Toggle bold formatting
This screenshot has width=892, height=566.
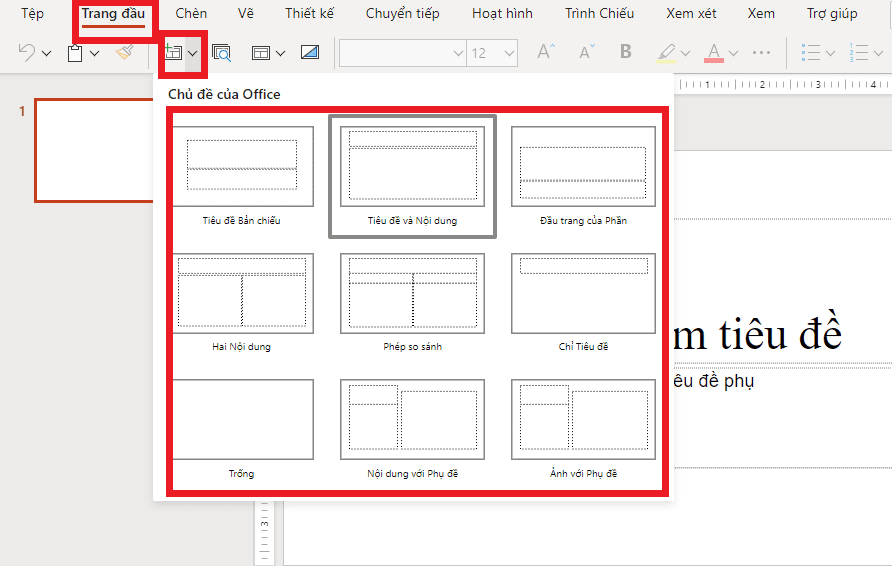point(626,52)
